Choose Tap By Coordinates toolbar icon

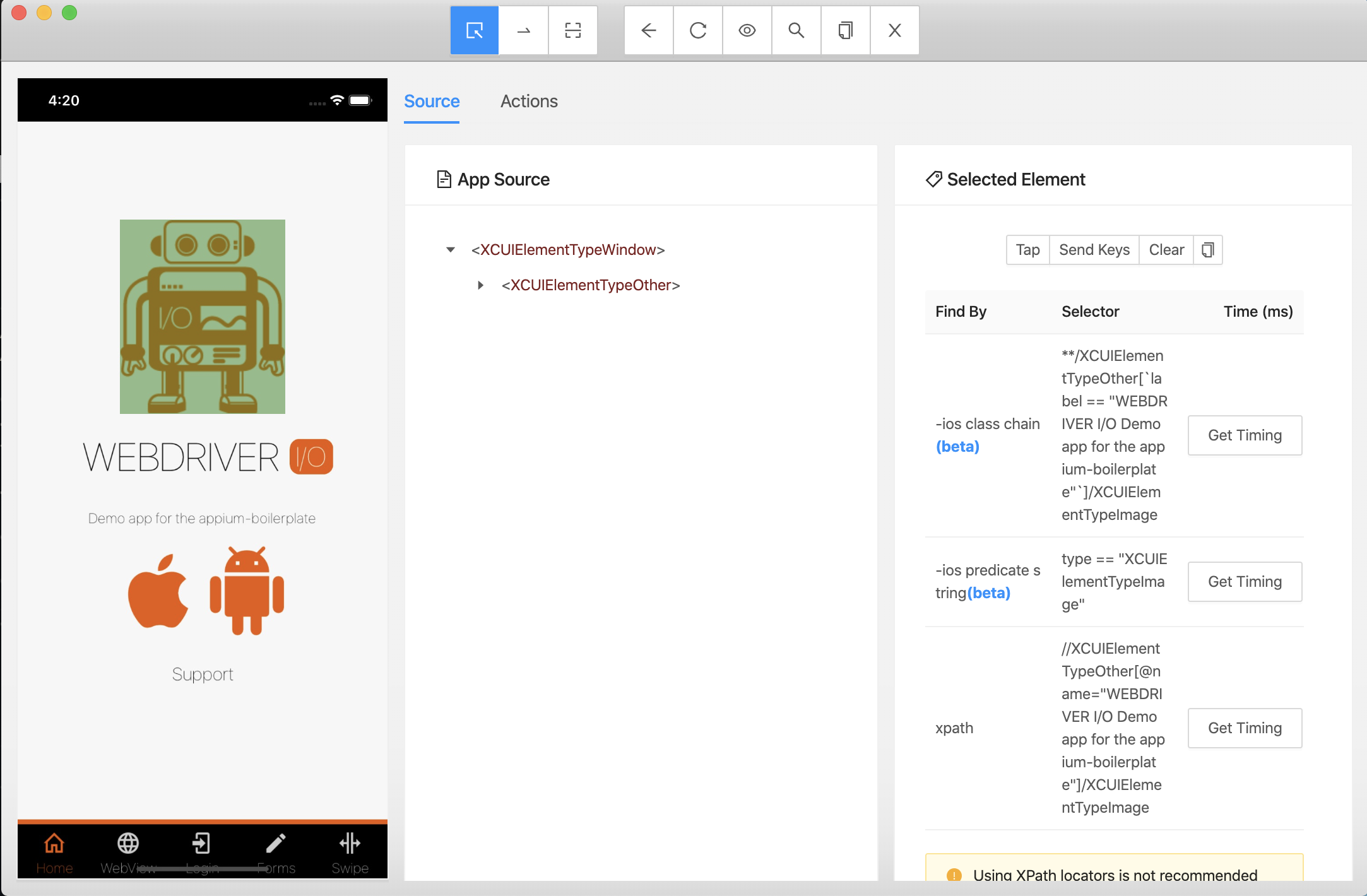coord(572,30)
